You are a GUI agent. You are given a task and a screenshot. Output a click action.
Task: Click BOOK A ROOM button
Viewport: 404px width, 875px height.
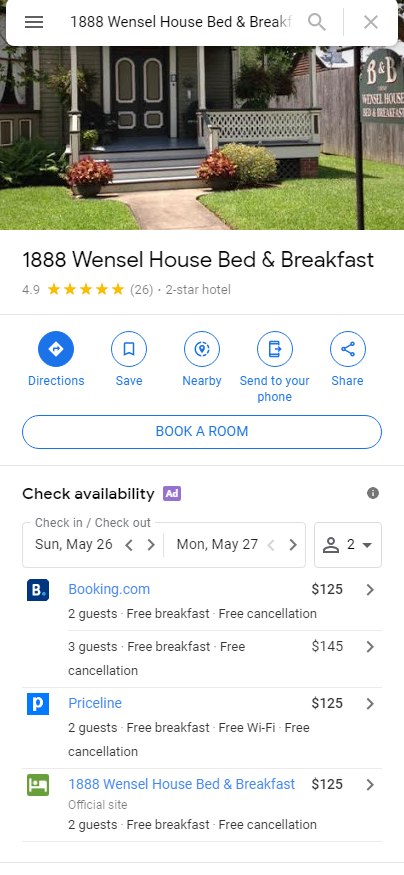coord(202,432)
